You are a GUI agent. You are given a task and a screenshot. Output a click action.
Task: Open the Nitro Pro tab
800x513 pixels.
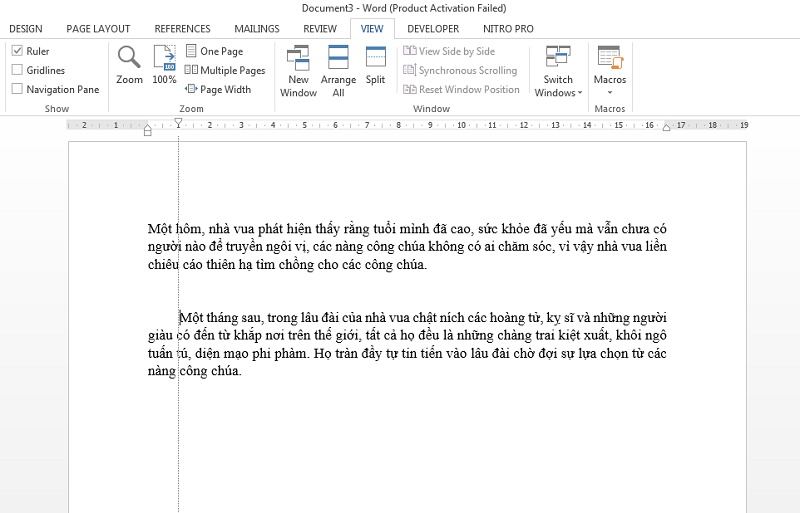tap(508, 29)
